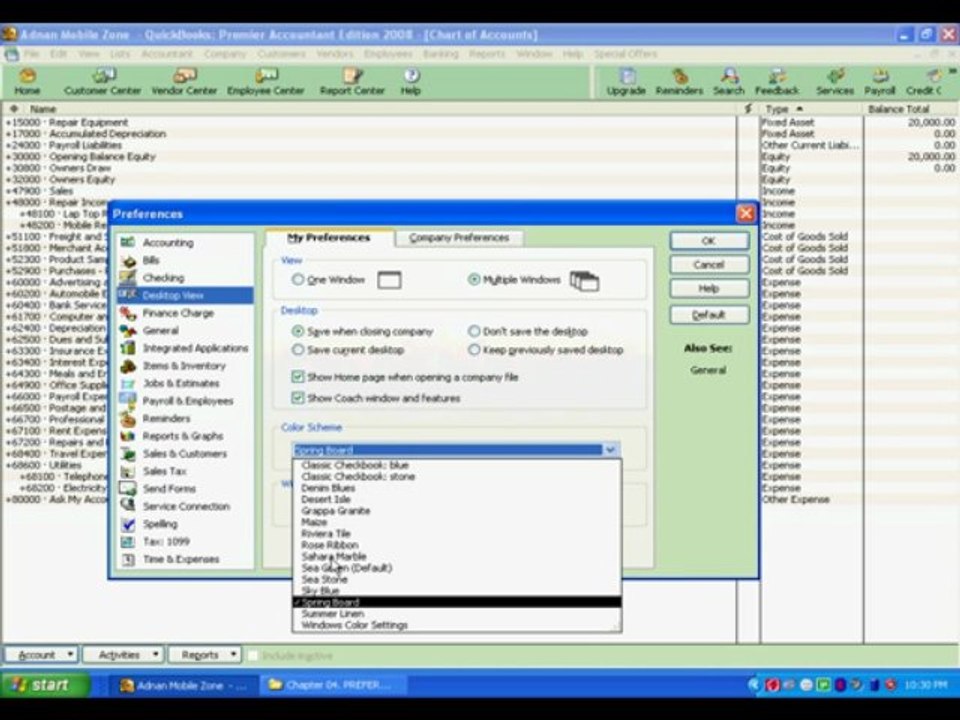Viewport: 960px width, 720px height.
Task: Click the Help button in Preferences
Action: 708,288
